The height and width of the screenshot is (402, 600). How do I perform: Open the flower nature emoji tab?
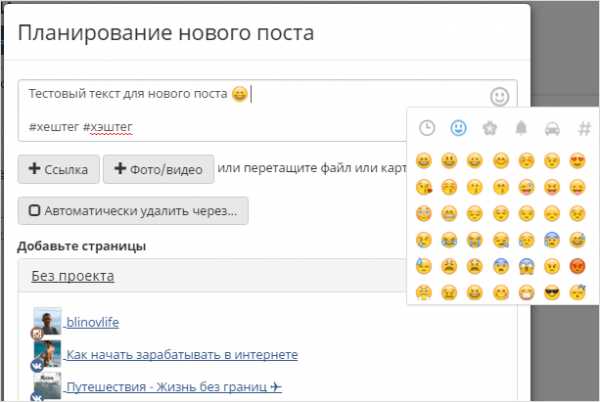490,128
